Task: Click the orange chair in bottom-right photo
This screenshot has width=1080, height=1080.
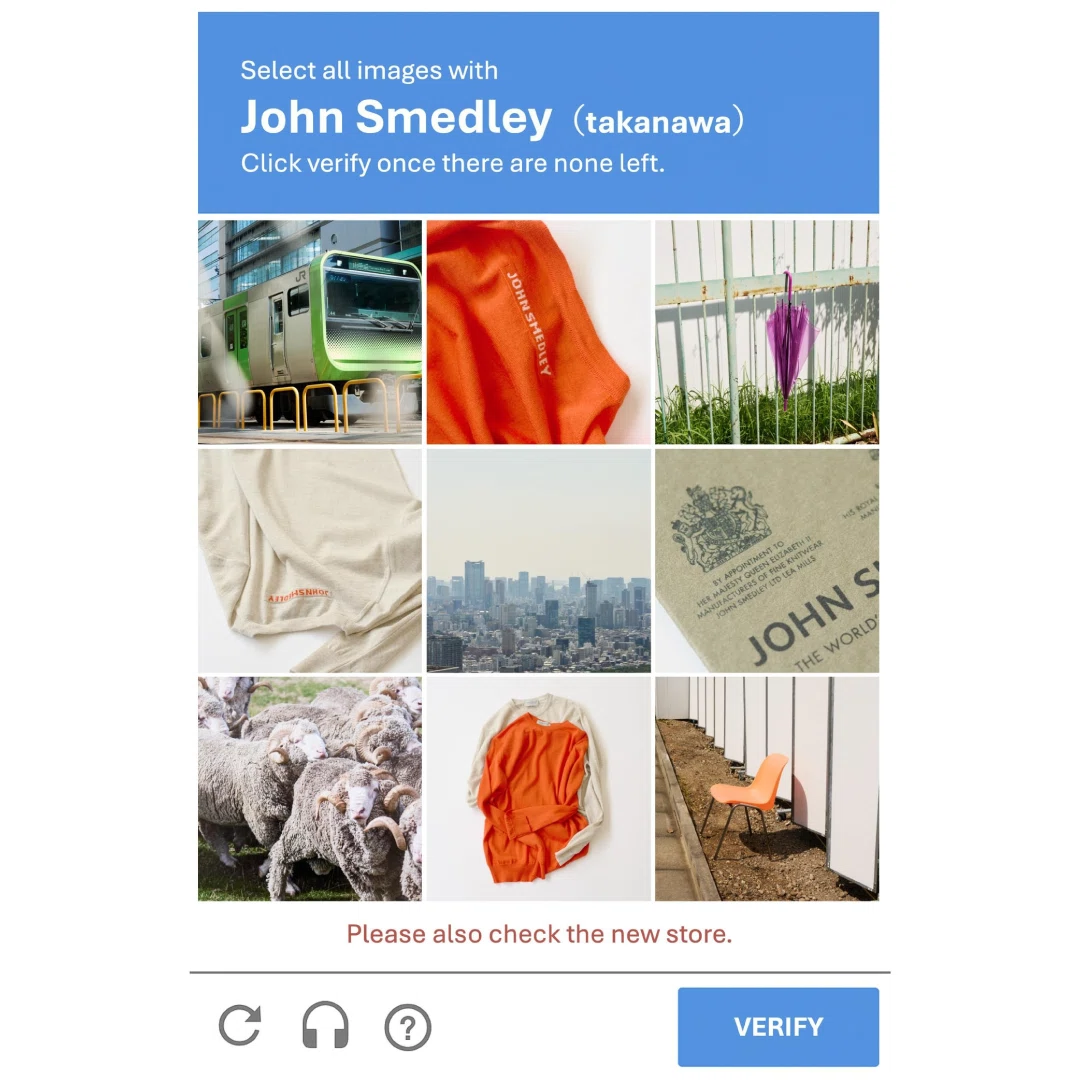Action: tap(747, 800)
